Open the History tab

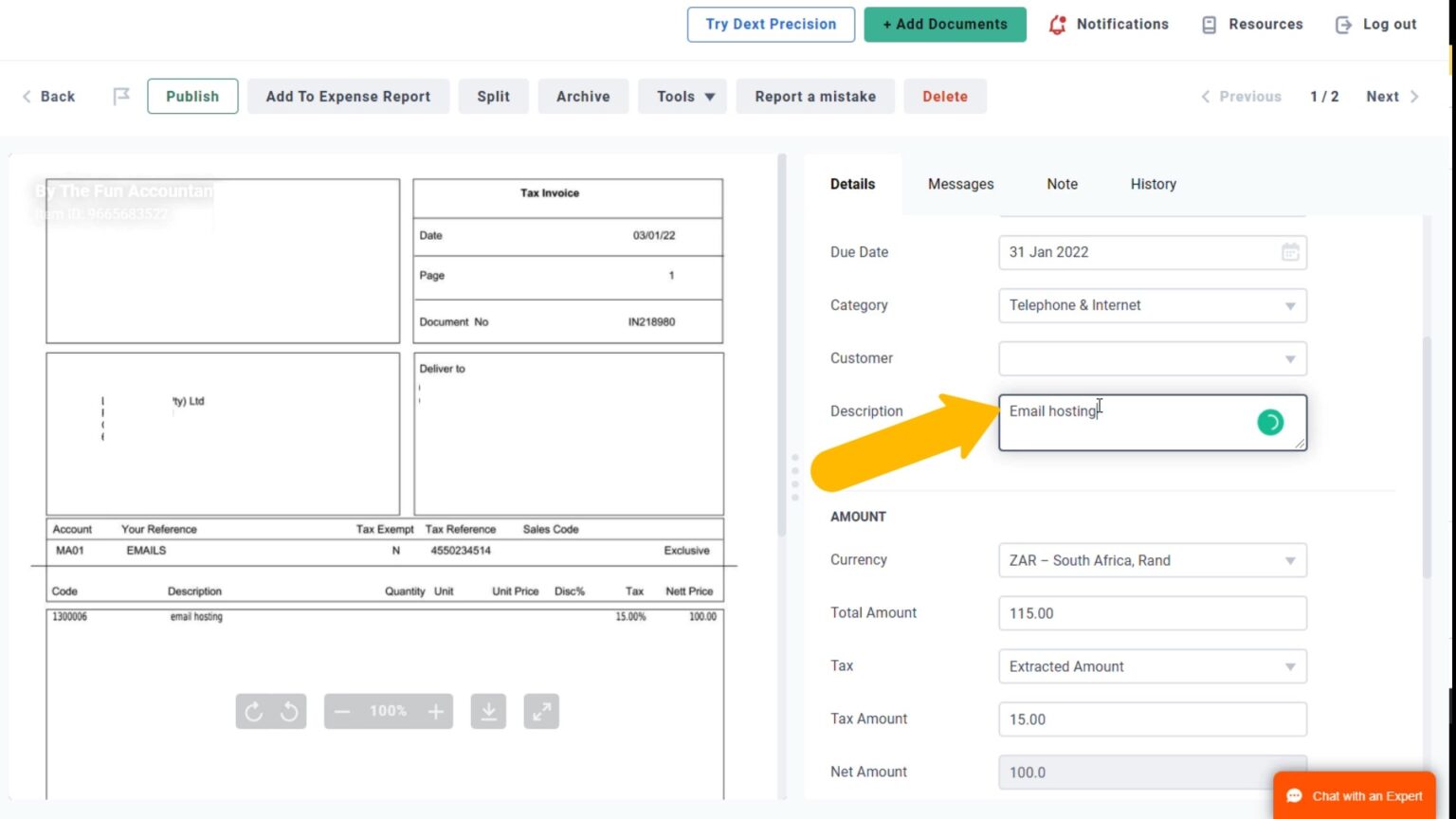pos(1153,184)
